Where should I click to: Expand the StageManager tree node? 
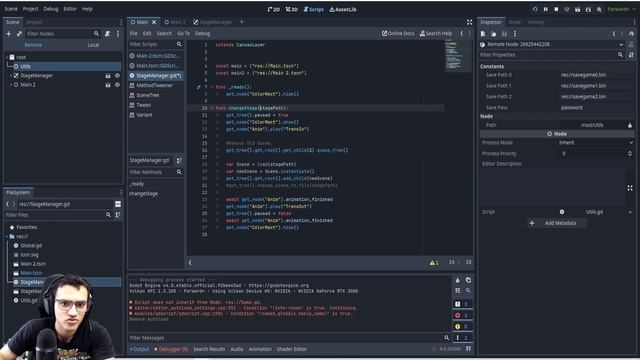click(11, 76)
